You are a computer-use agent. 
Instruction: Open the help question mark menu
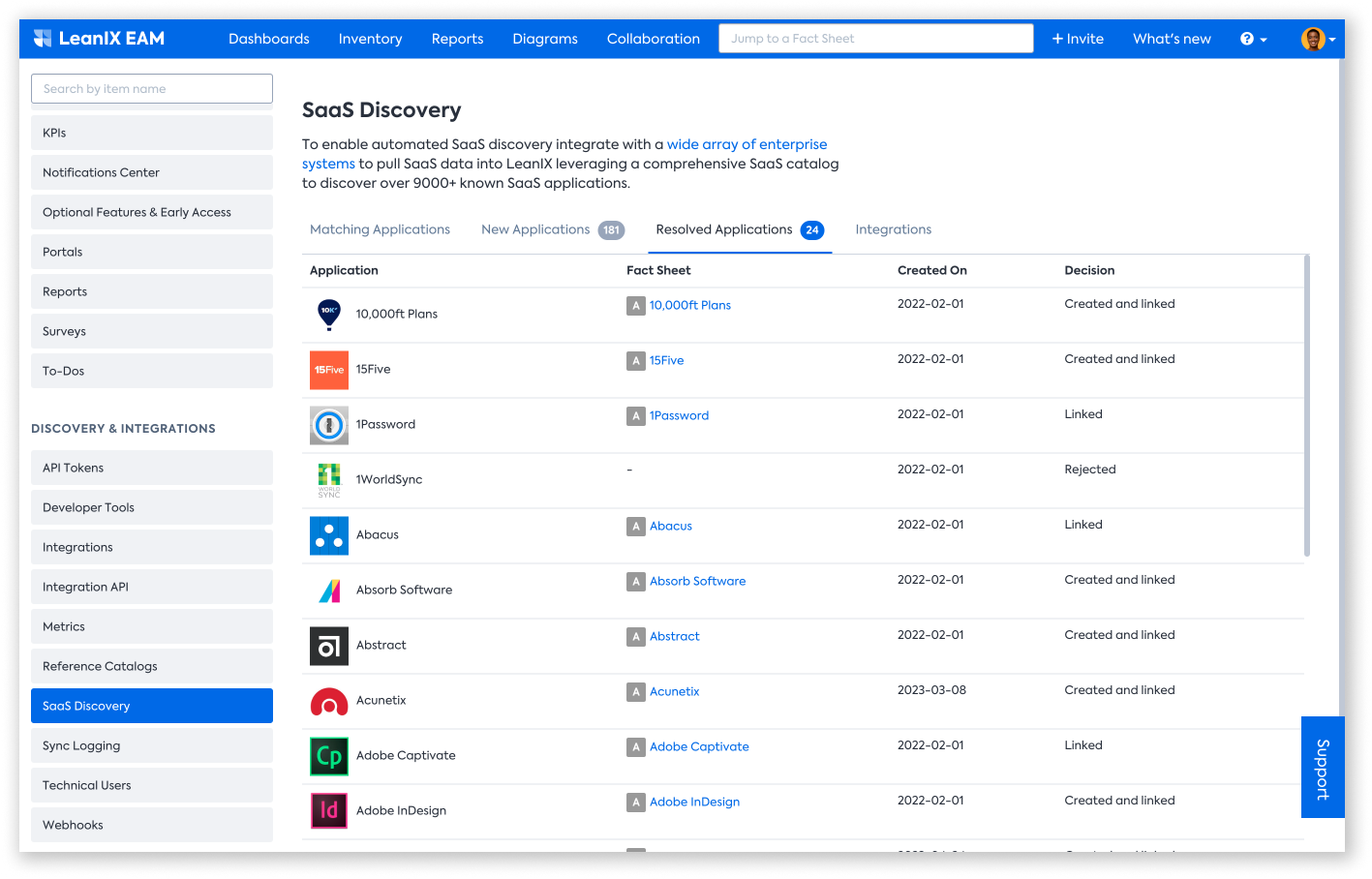pos(1253,39)
